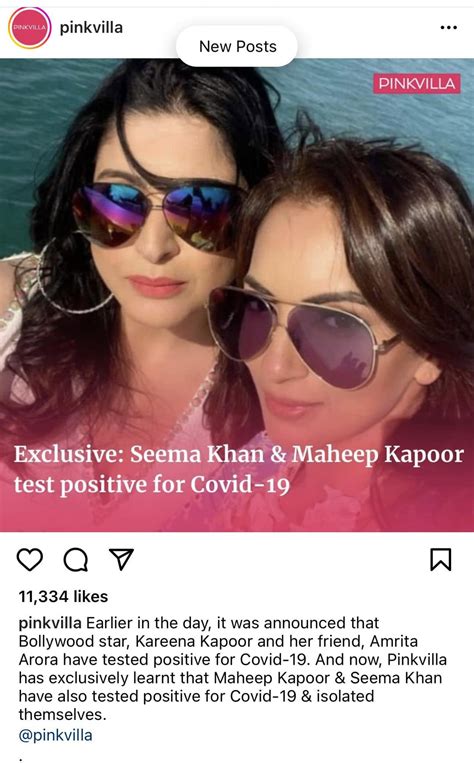Click 'Amrita' at the end of the caption's second line
474x763 pixels.
tap(394, 641)
